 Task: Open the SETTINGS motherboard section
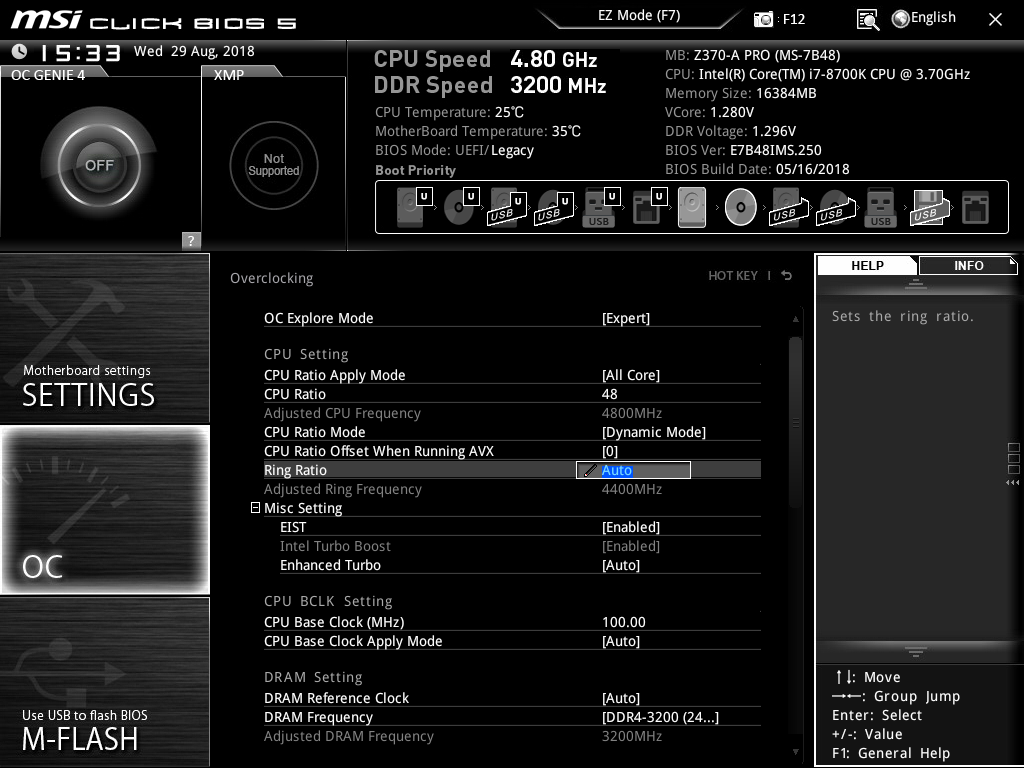pyautogui.click(x=104, y=338)
